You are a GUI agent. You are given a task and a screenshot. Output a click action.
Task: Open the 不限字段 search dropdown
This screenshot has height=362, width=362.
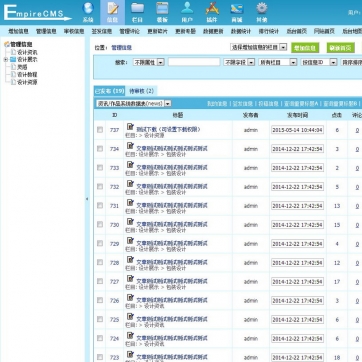pyautogui.click(x=239, y=62)
